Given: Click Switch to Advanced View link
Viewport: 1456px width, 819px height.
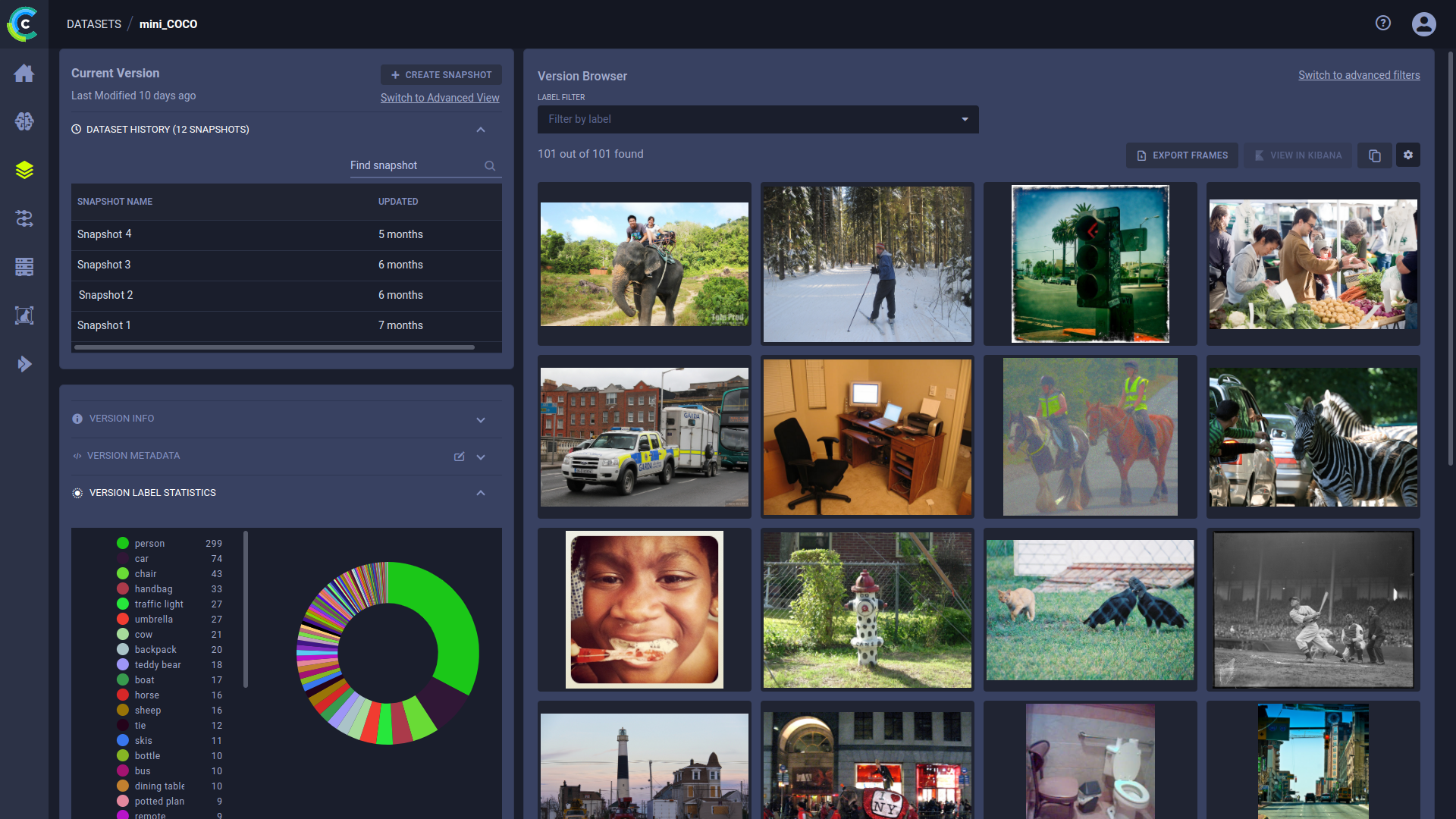Looking at the screenshot, I should pyautogui.click(x=440, y=98).
